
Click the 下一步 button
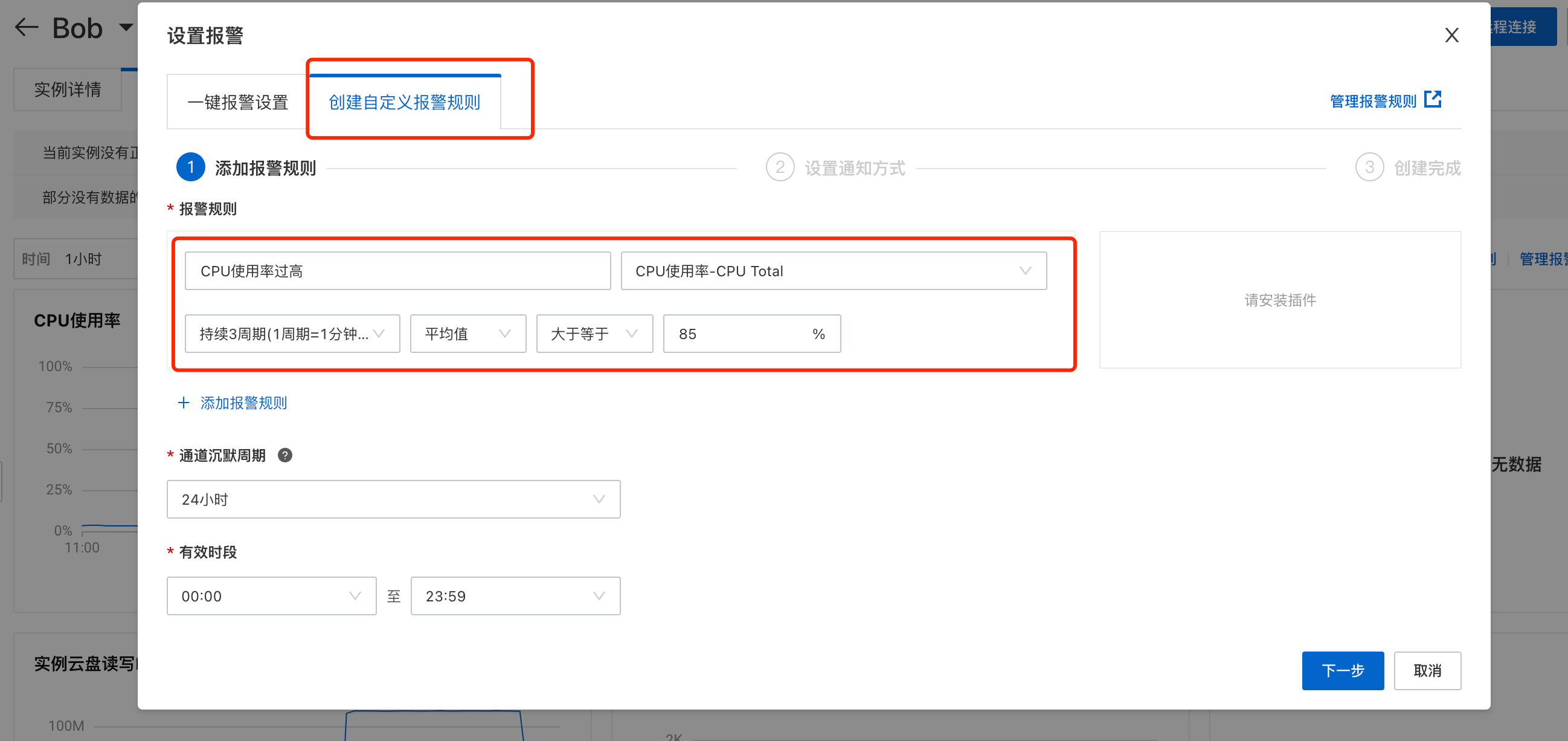[x=1342, y=670]
